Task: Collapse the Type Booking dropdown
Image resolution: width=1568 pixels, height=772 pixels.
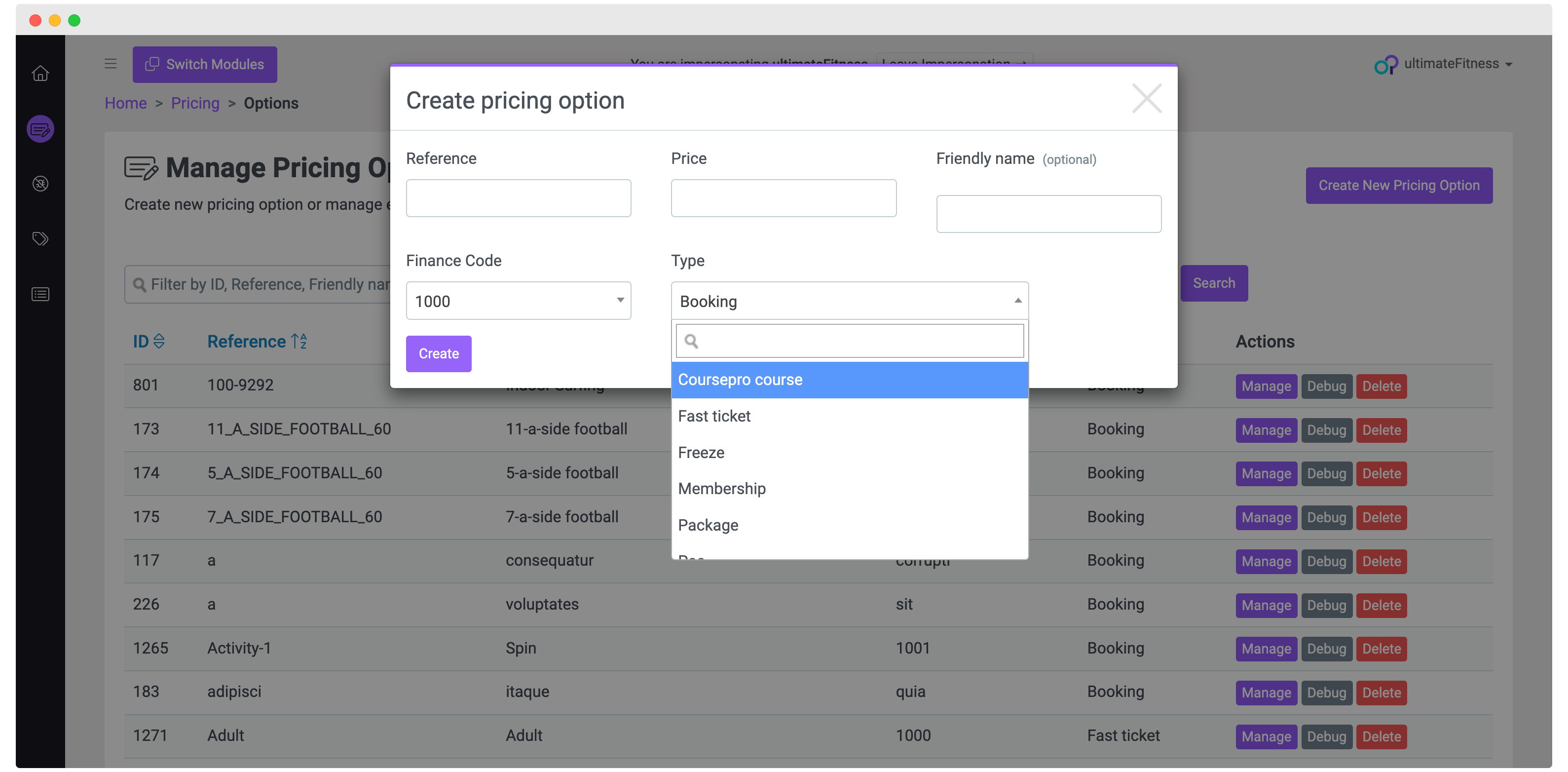Action: (x=849, y=301)
